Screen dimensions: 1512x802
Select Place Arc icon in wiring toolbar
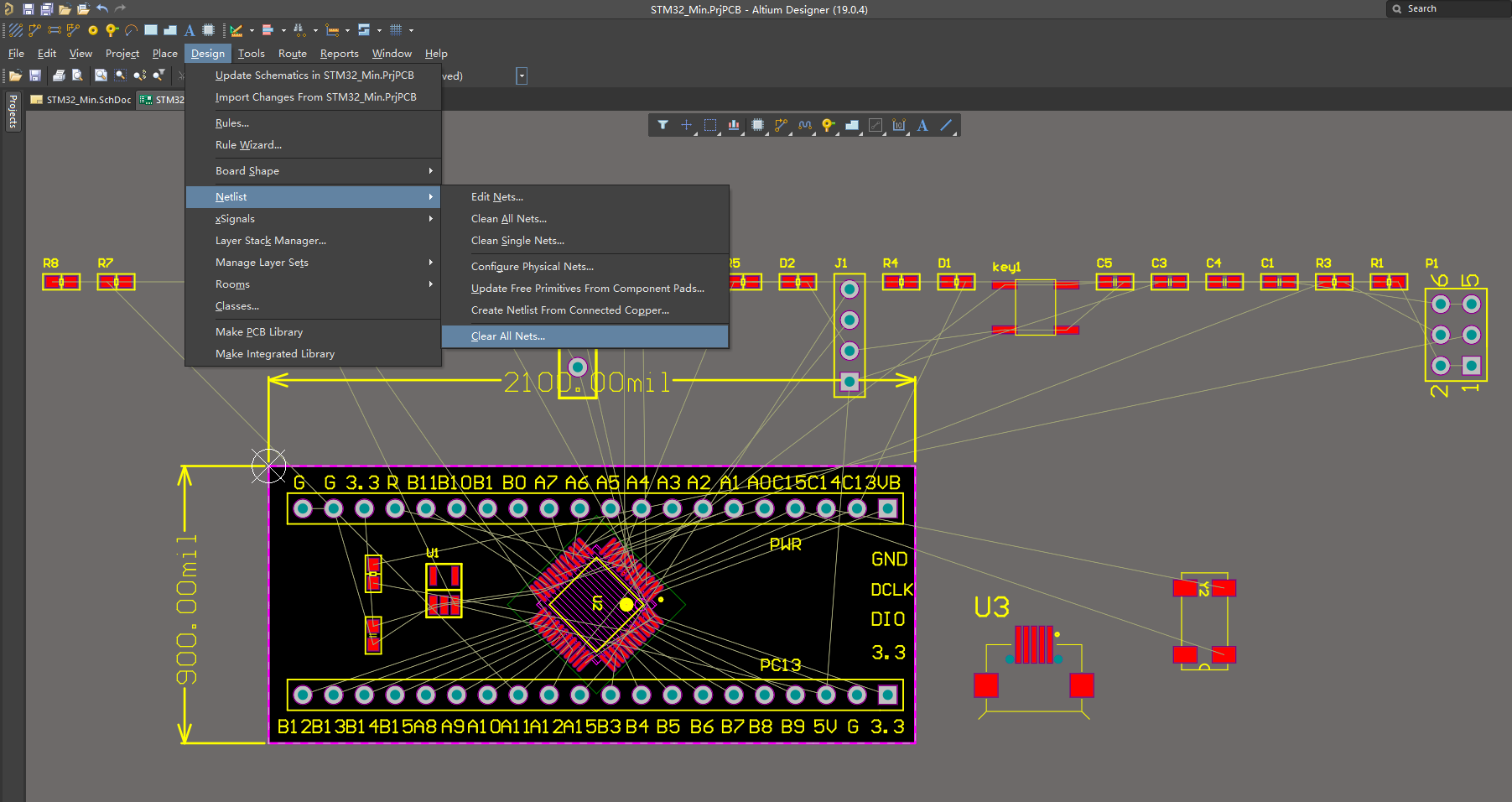click(131, 30)
